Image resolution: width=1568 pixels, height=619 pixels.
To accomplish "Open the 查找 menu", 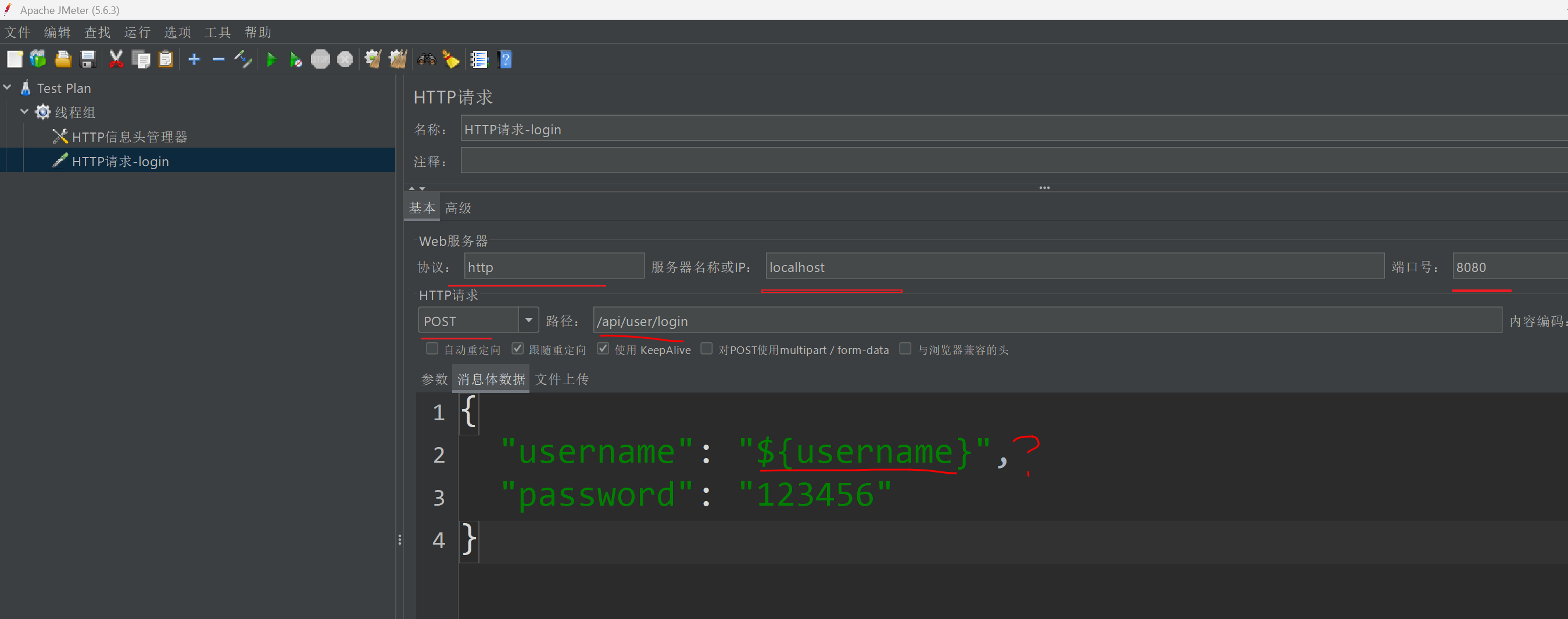I will (x=98, y=33).
